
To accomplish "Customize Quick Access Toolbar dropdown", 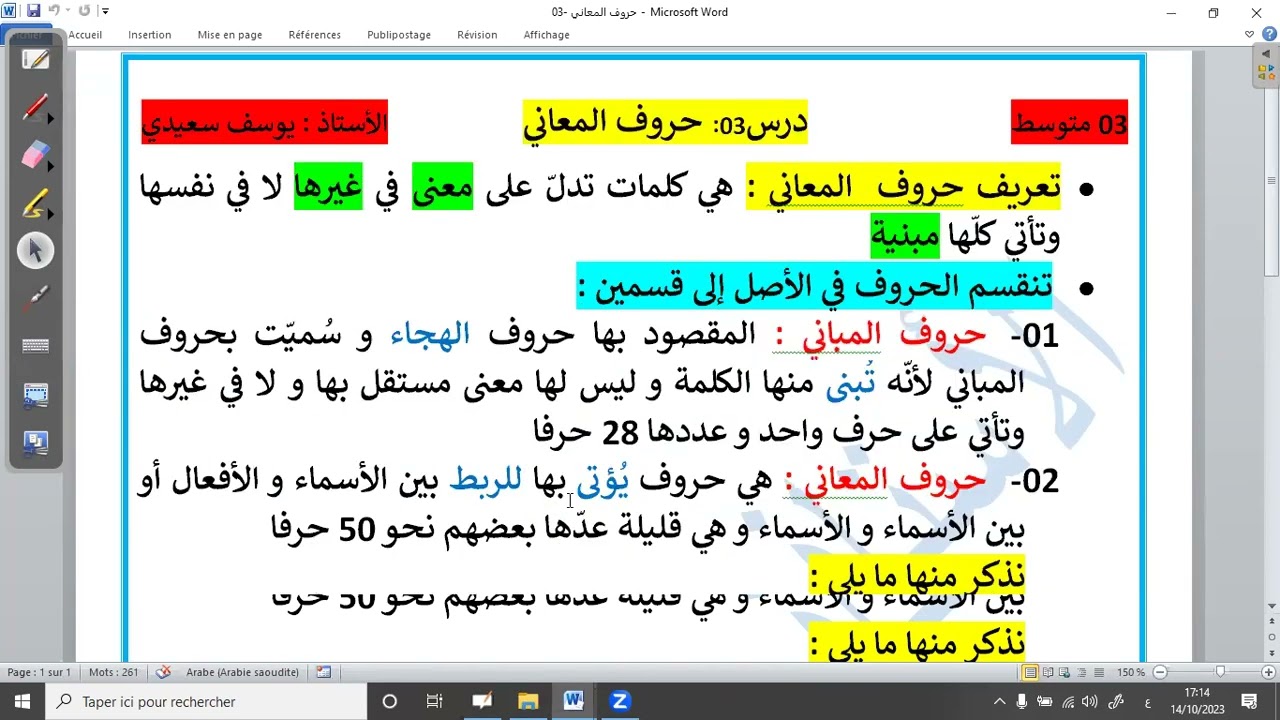I will (106, 12).
